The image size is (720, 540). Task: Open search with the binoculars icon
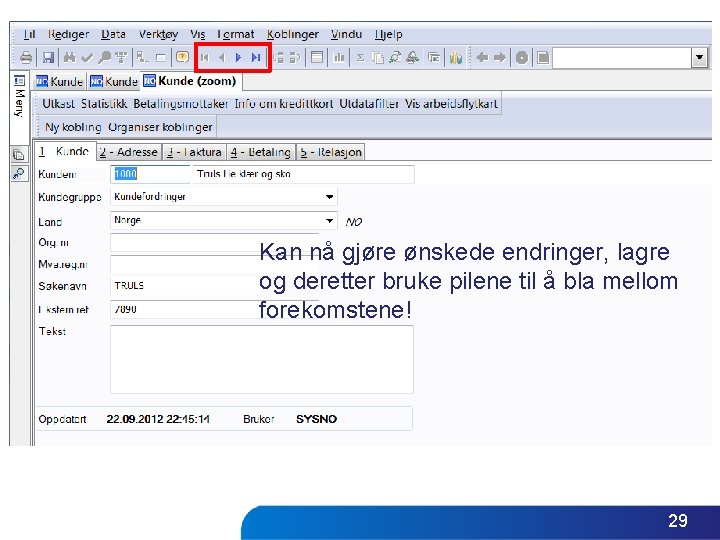(x=69, y=57)
